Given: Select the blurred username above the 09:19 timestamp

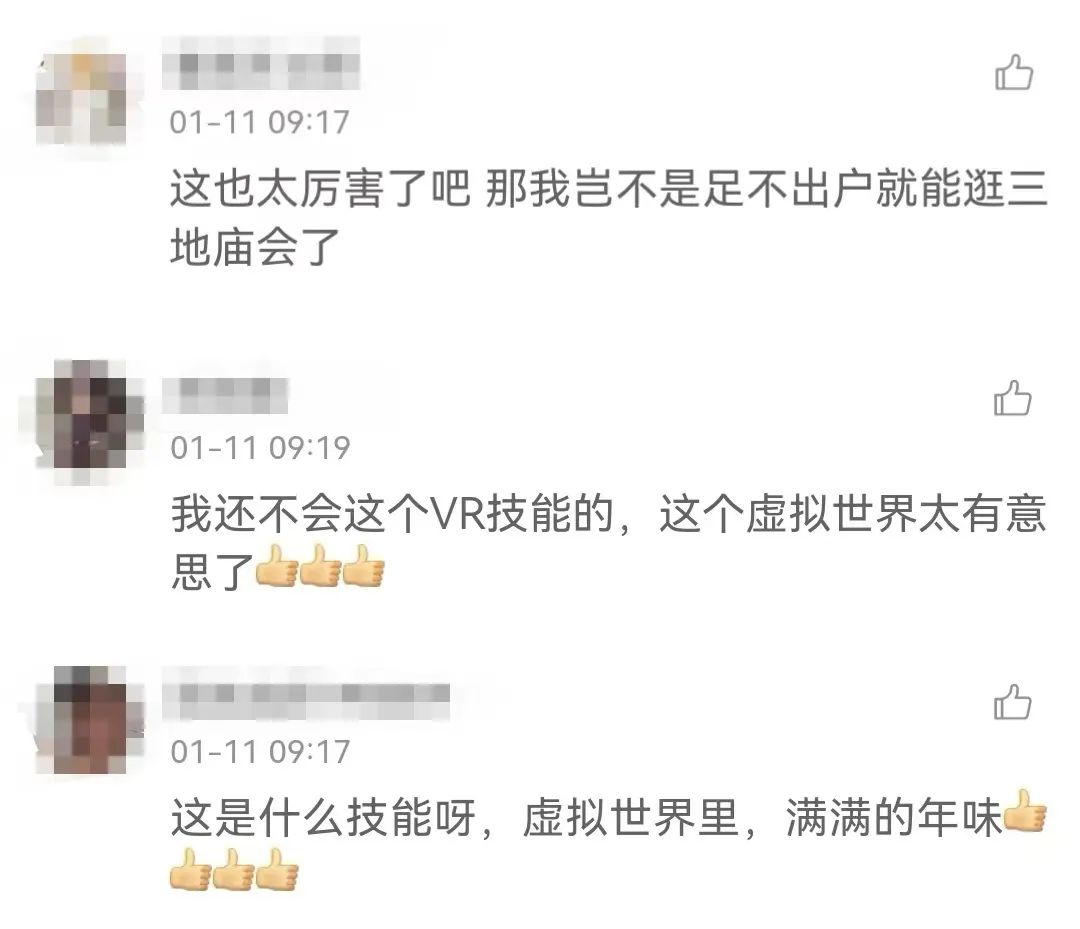Looking at the screenshot, I should pyautogui.click(x=225, y=395).
